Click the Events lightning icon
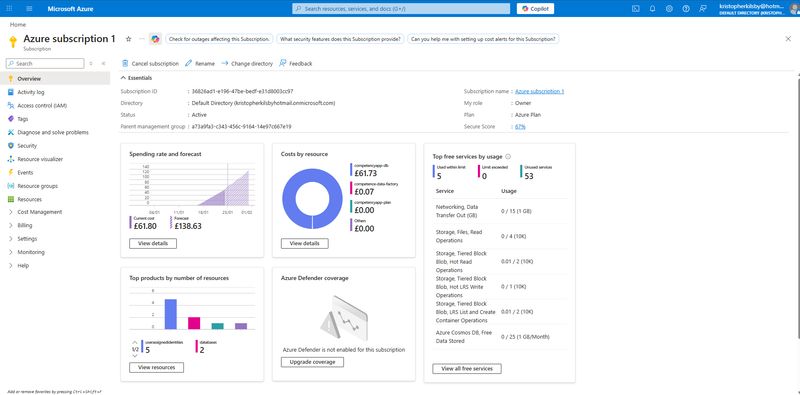 [x=11, y=172]
